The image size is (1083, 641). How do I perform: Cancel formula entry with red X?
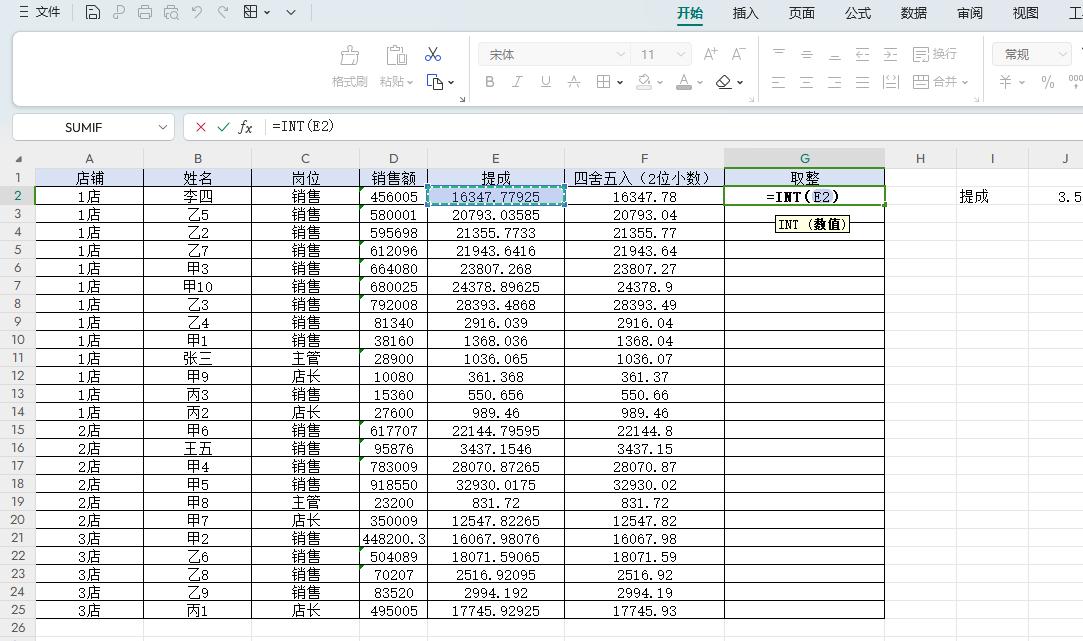point(200,127)
